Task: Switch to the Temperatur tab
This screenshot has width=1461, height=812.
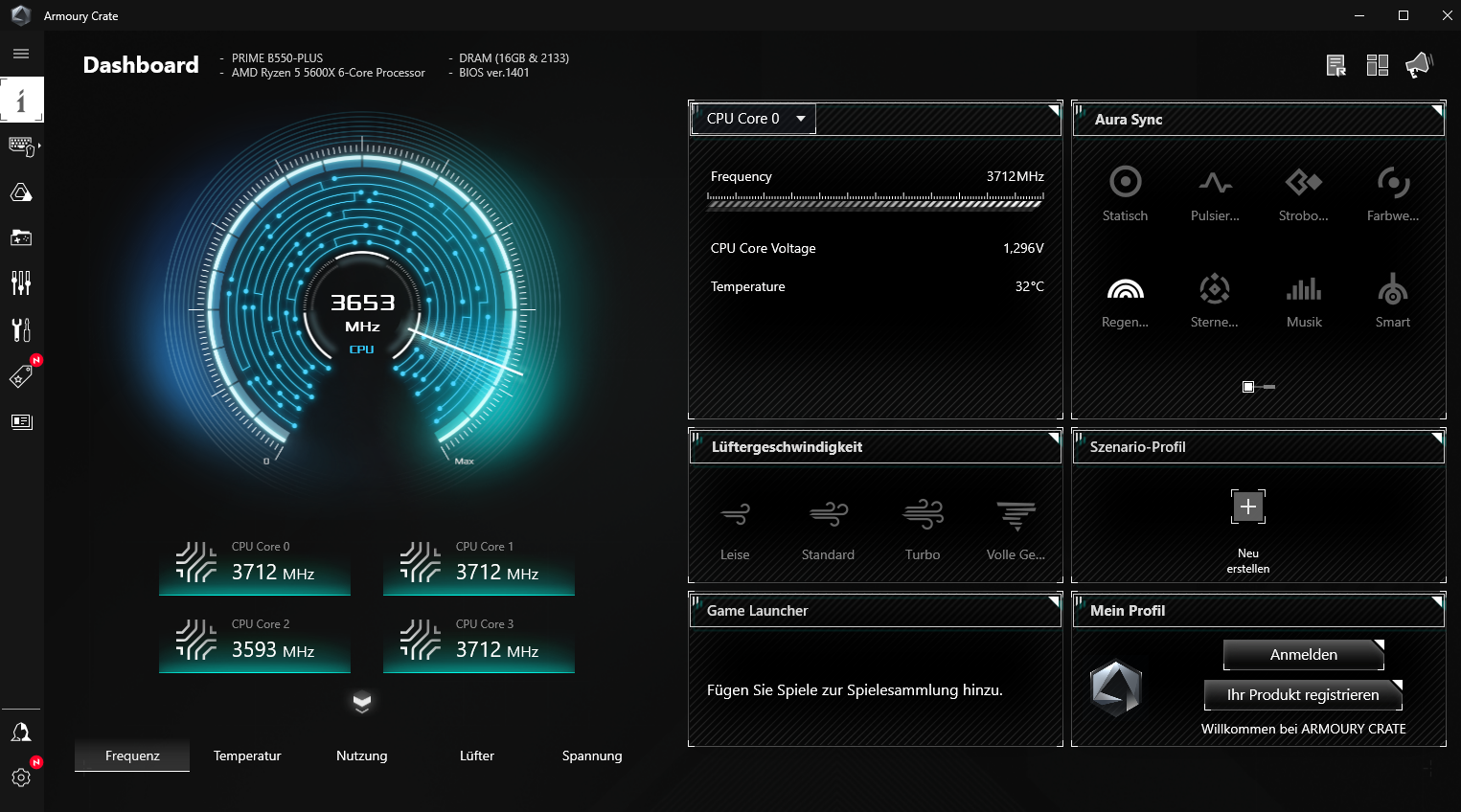Action: pos(247,756)
